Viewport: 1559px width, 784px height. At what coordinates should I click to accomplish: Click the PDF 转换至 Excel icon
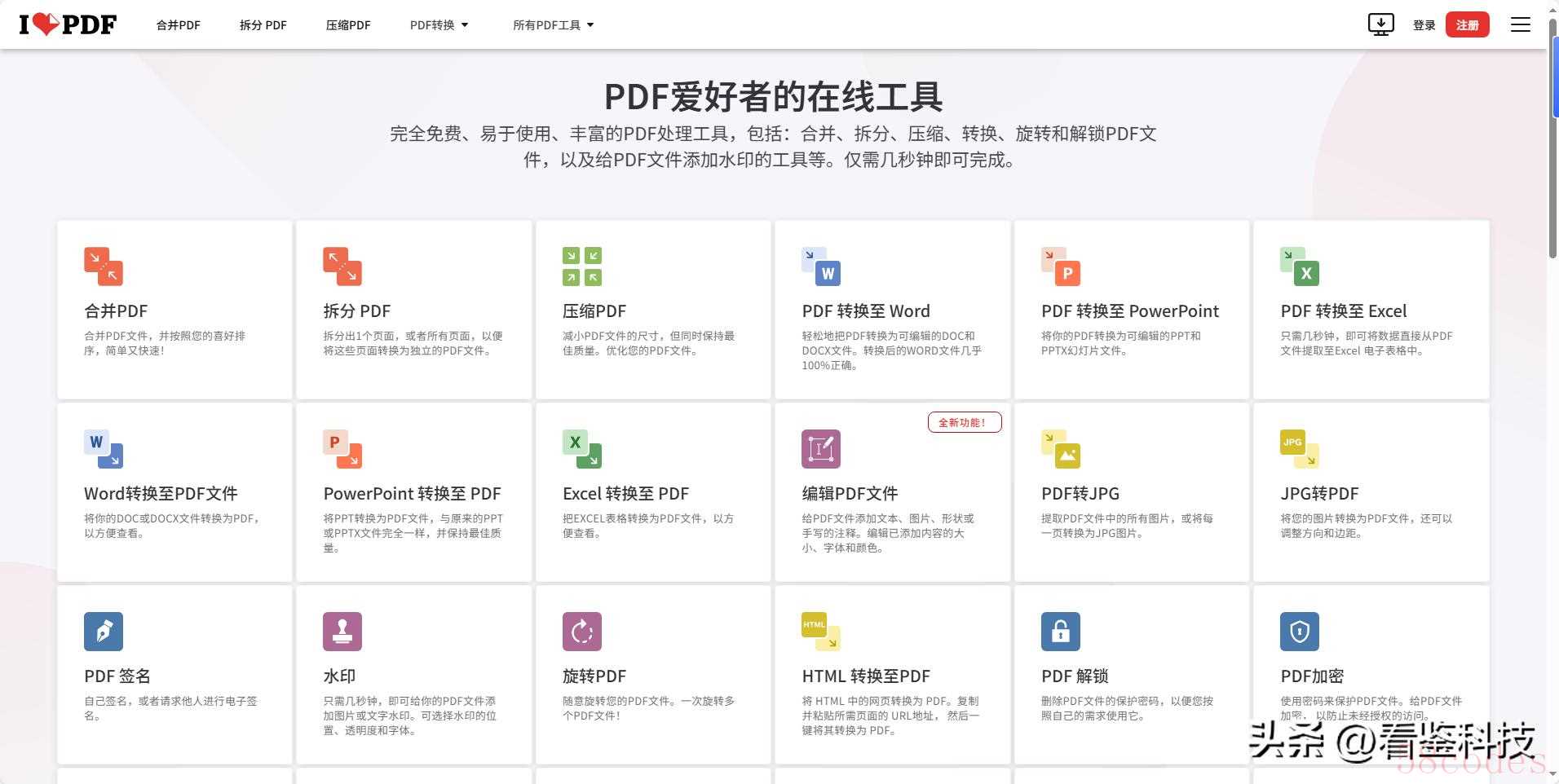click(x=1300, y=266)
